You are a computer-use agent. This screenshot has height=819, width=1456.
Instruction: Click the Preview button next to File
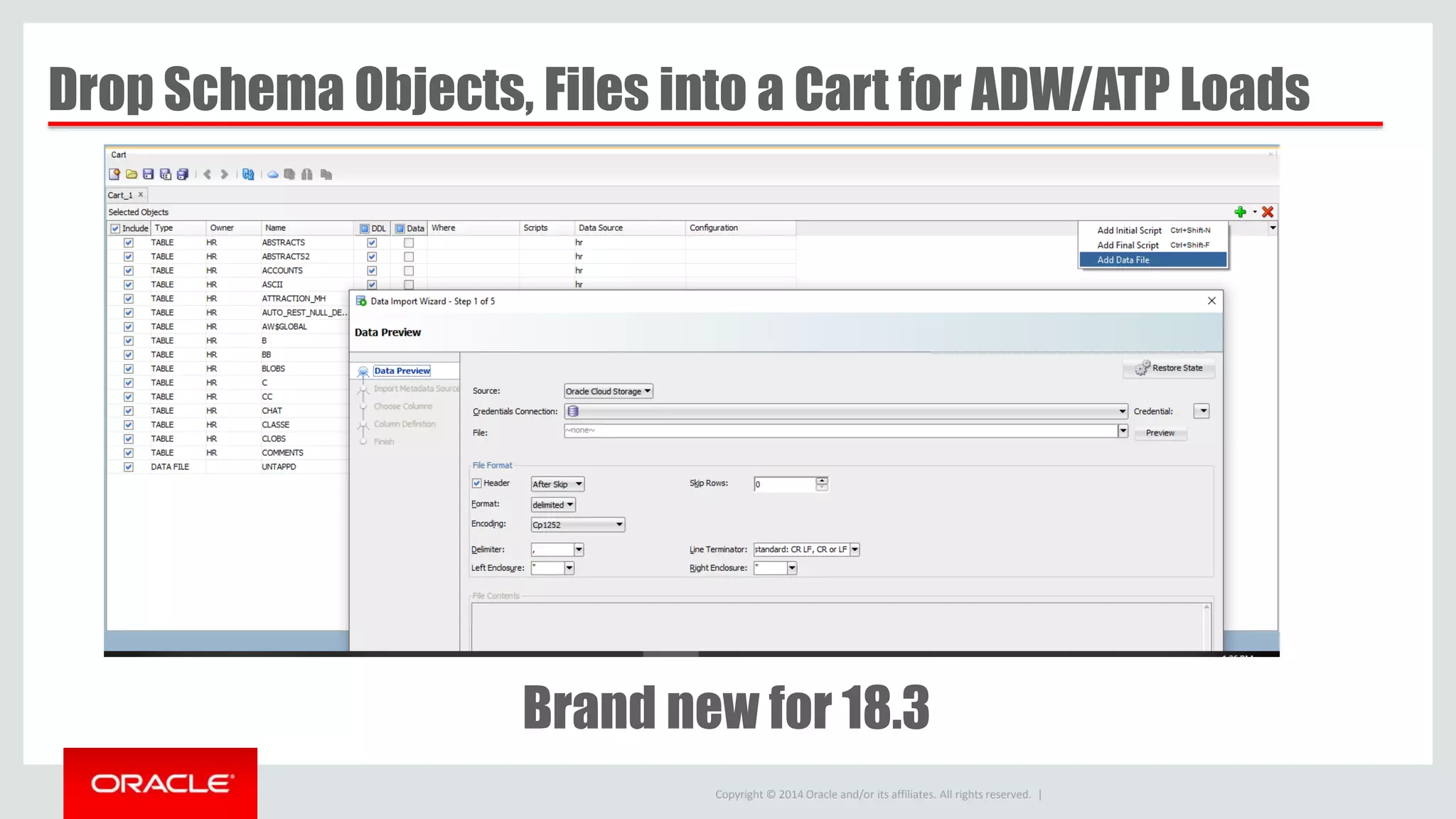[x=1160, y=433]
